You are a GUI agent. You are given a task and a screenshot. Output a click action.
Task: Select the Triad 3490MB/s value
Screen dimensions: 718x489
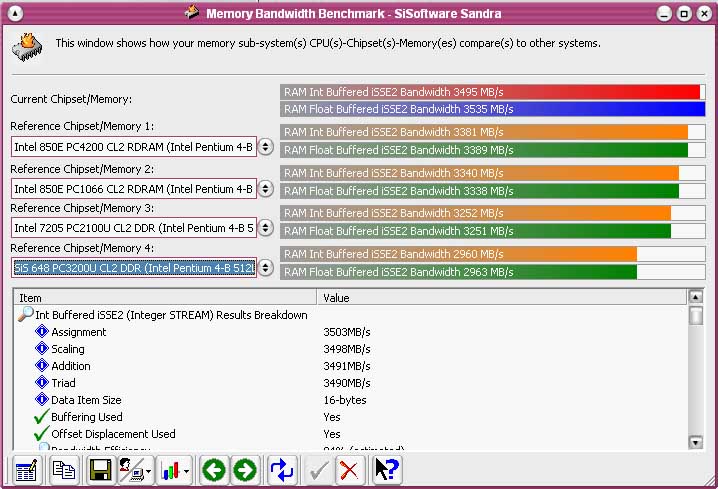[347, 383]
